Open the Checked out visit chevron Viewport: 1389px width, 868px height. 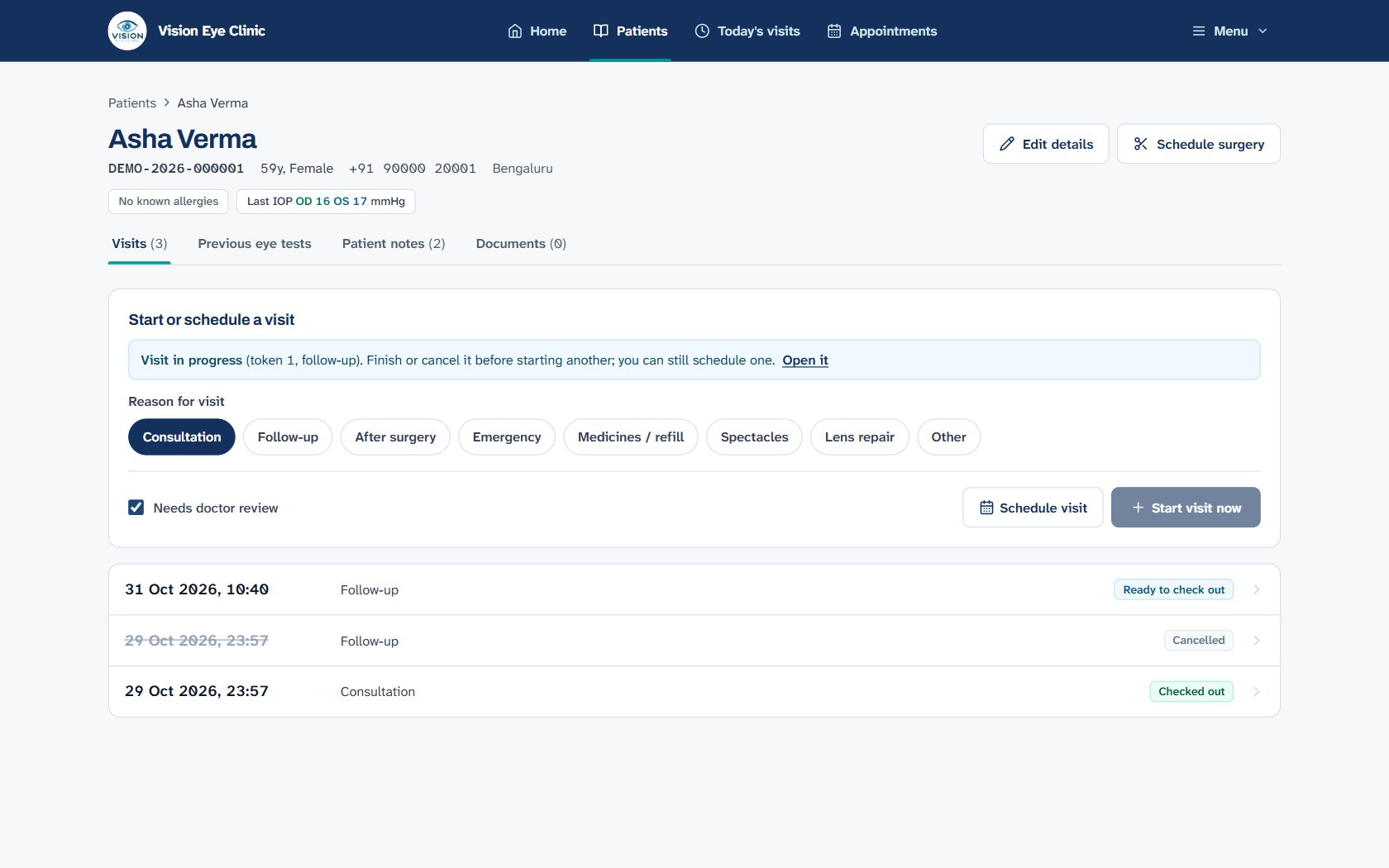tap(1257, 692)
